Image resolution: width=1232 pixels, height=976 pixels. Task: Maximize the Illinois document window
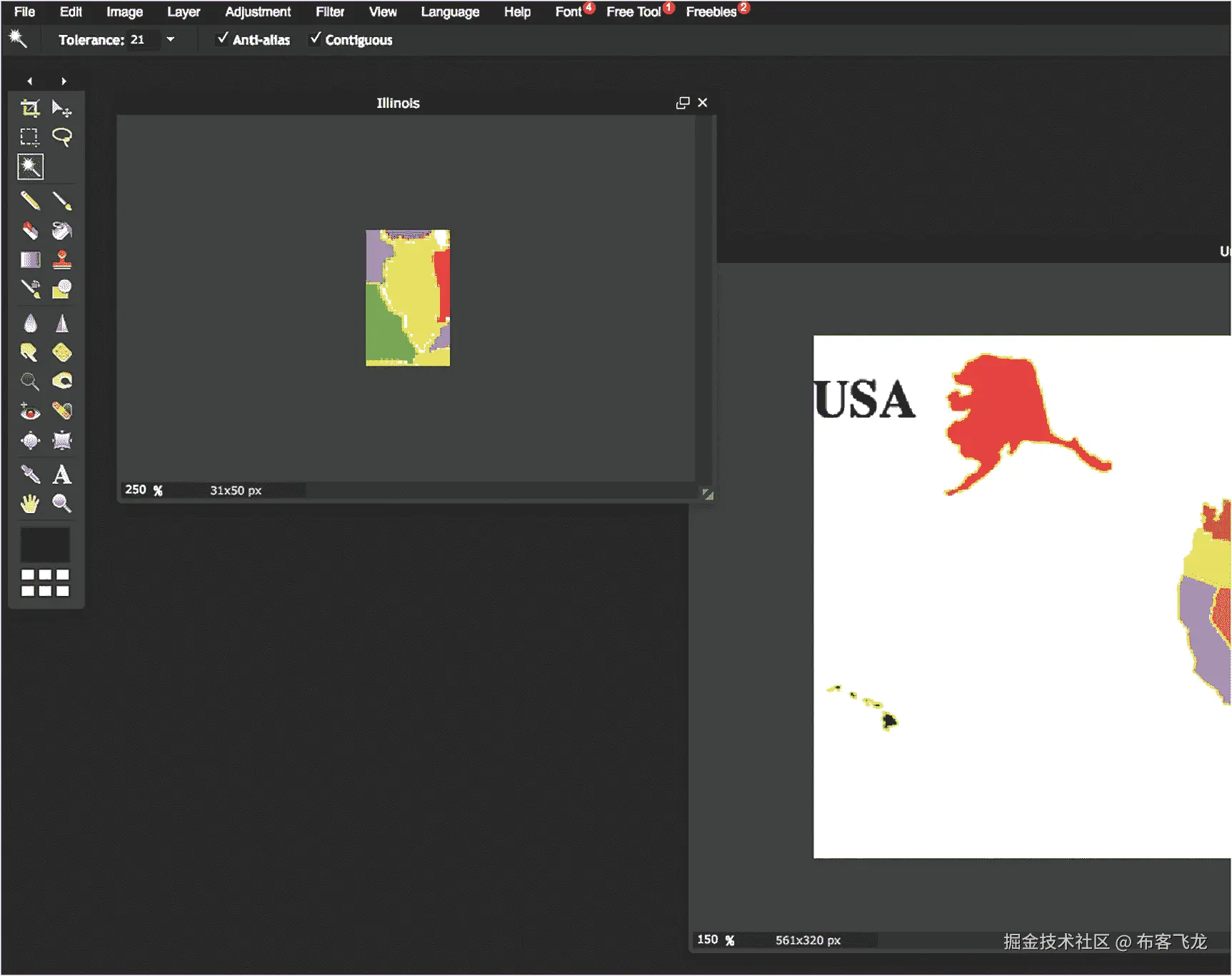[x=683, y=103]
